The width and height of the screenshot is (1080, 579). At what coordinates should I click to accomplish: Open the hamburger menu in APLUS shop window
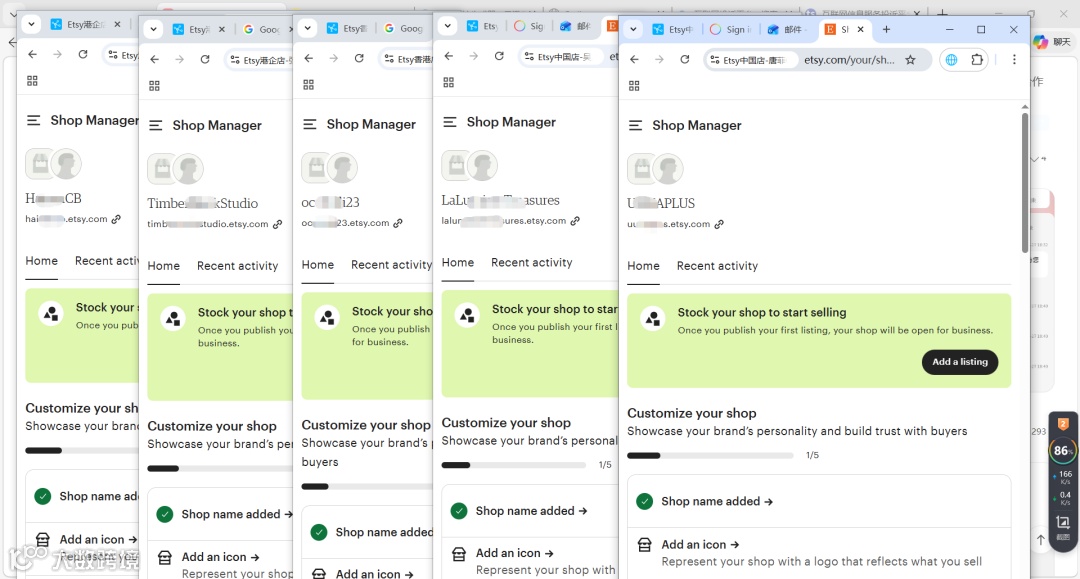pyautogui.click(x=635, y=125)
